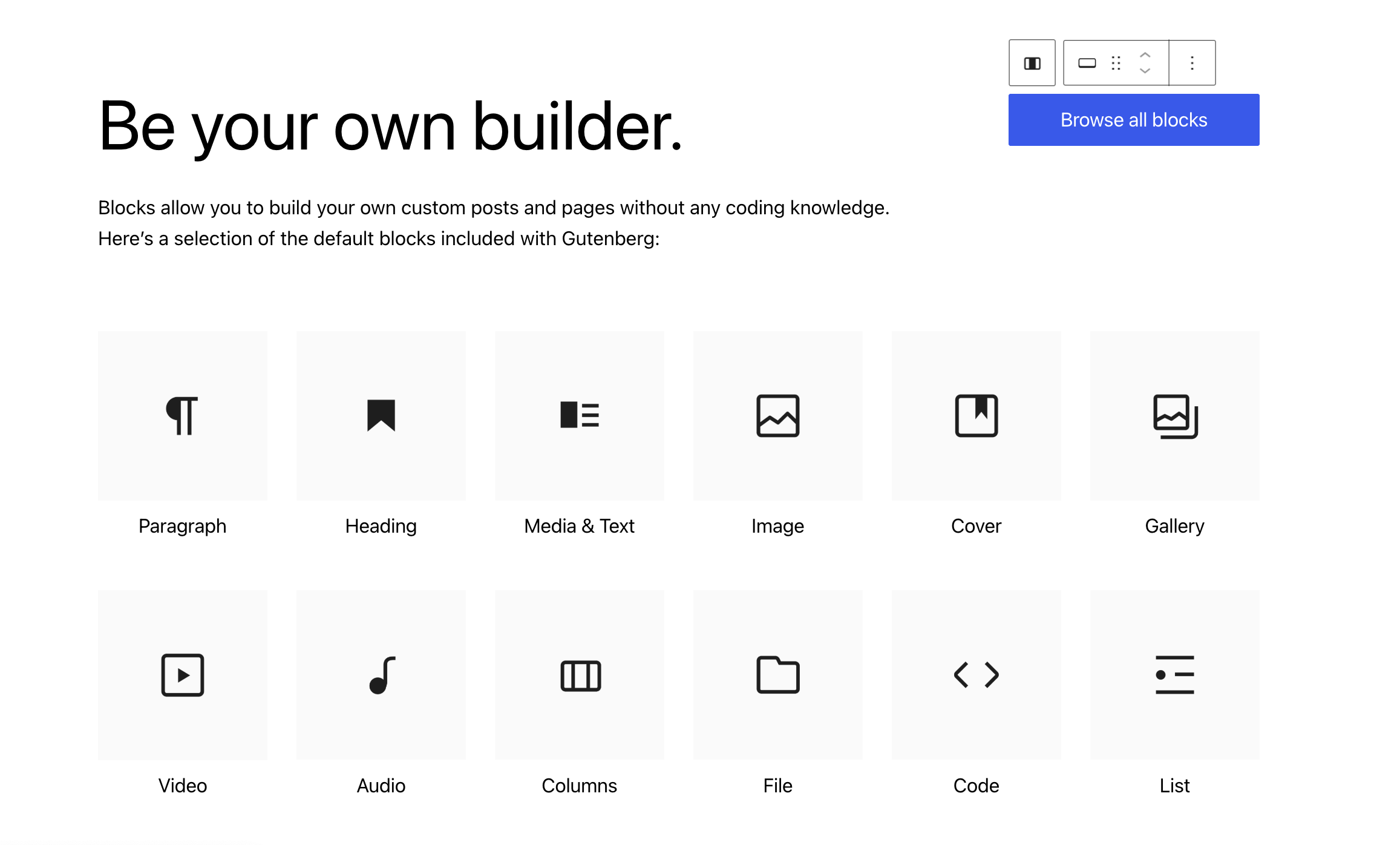
Task: Click the 'Blocks allow you to build' paragraph
Action: point(494,223)
